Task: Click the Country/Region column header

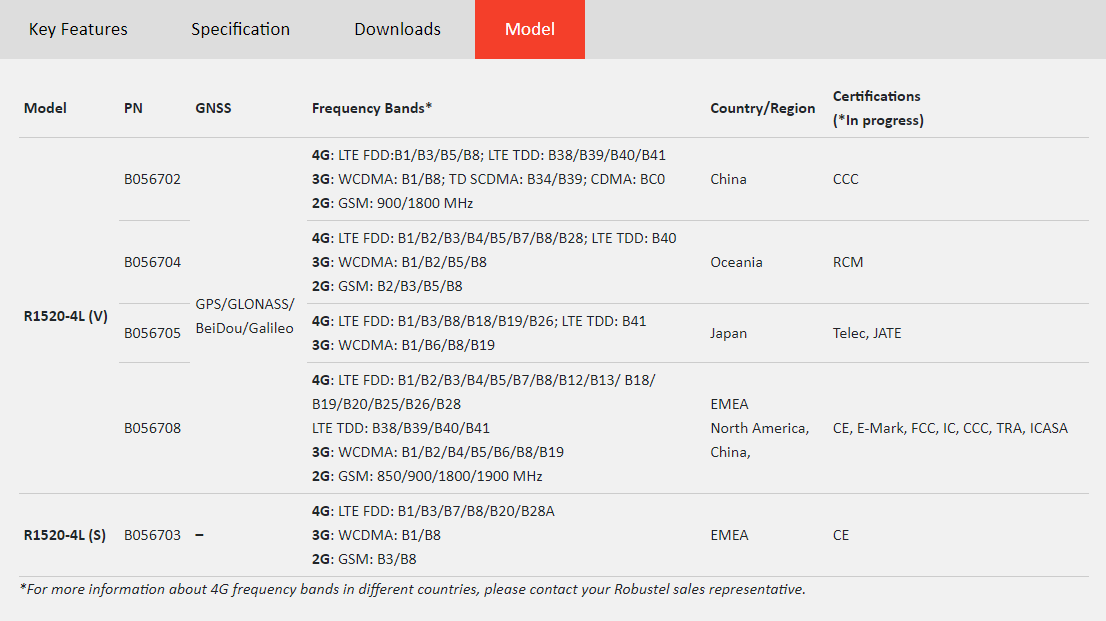Action: coord(762,108)
